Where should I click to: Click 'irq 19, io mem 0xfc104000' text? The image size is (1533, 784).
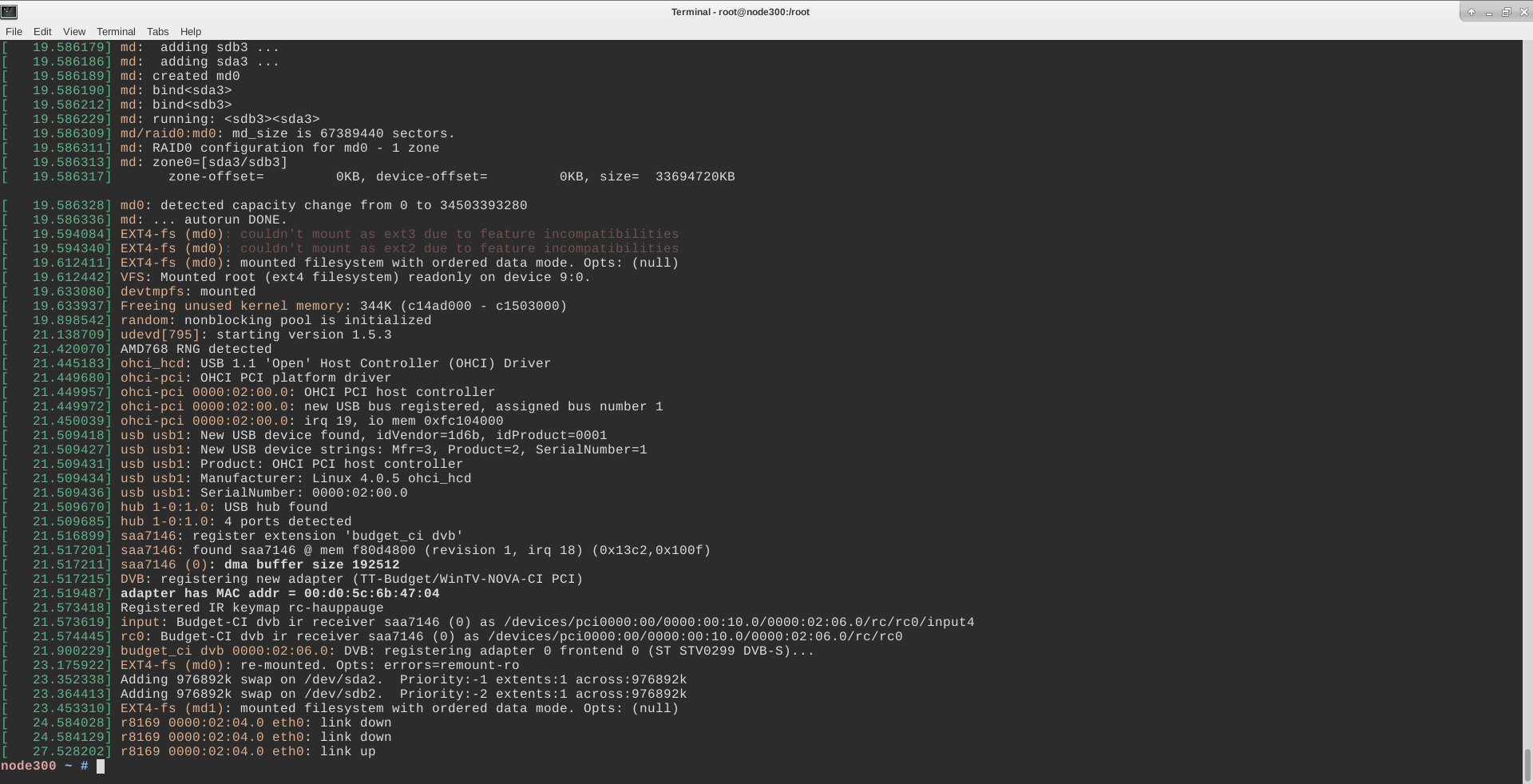403,421
